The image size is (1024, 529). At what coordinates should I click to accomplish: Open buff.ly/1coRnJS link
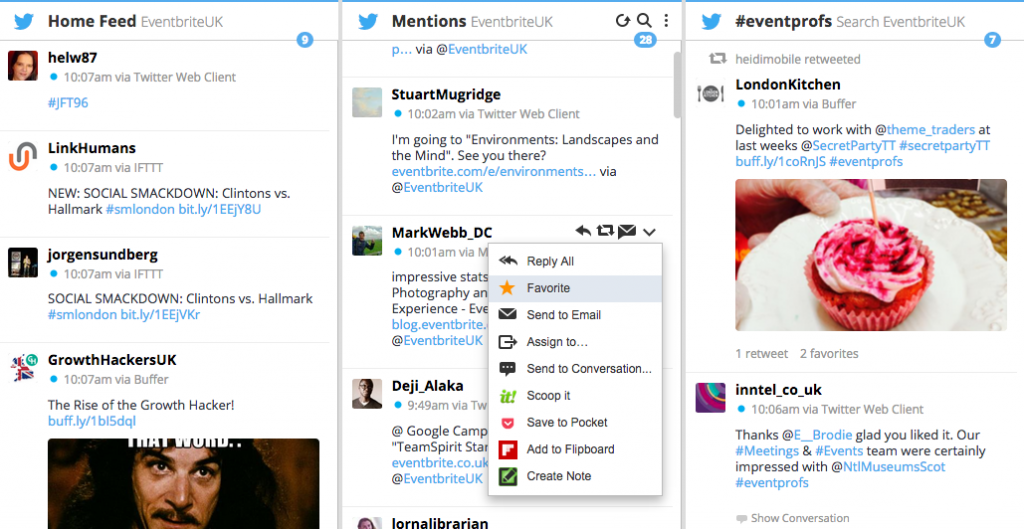780,161
